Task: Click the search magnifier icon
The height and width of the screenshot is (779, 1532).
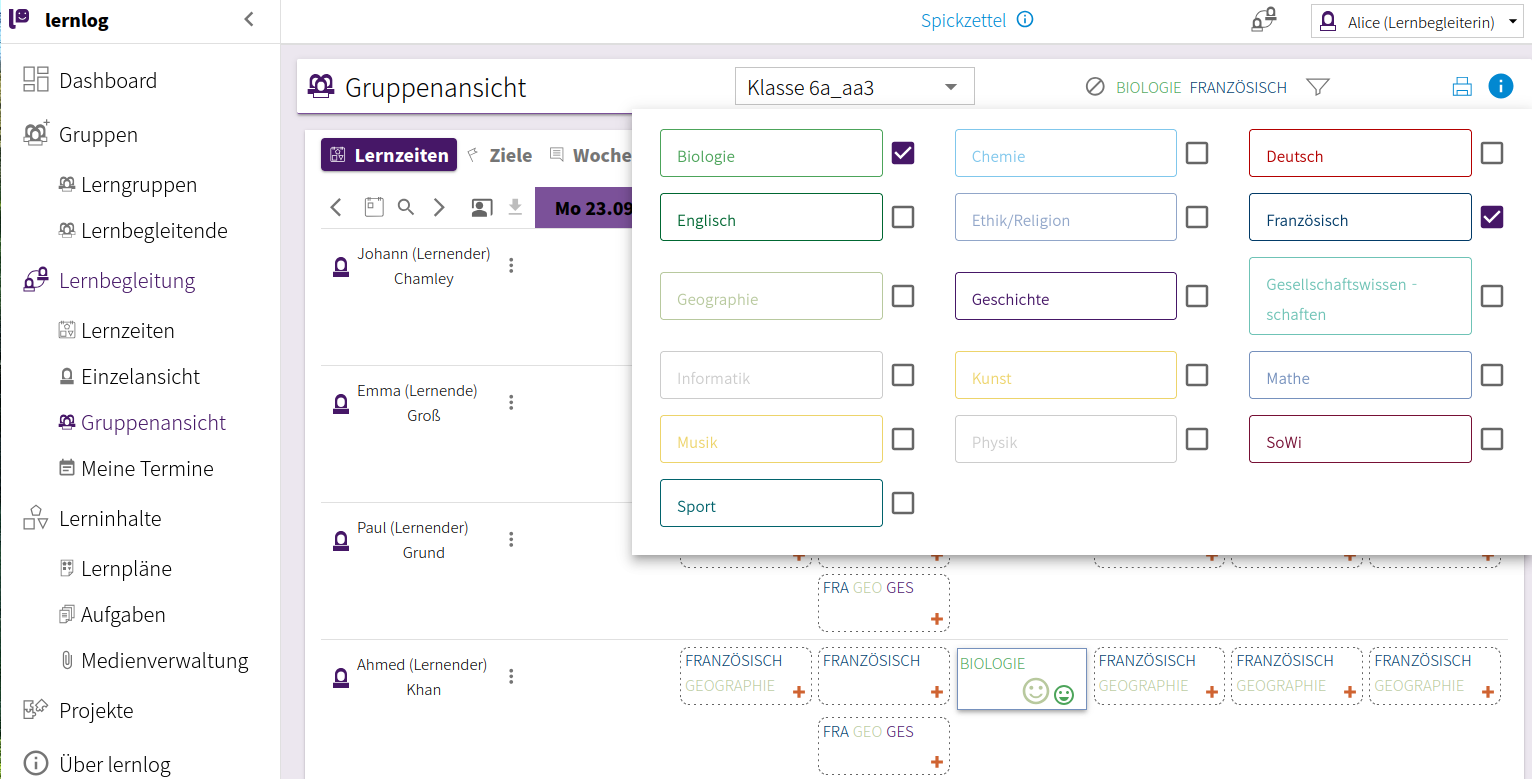Action: coord(406,207)
